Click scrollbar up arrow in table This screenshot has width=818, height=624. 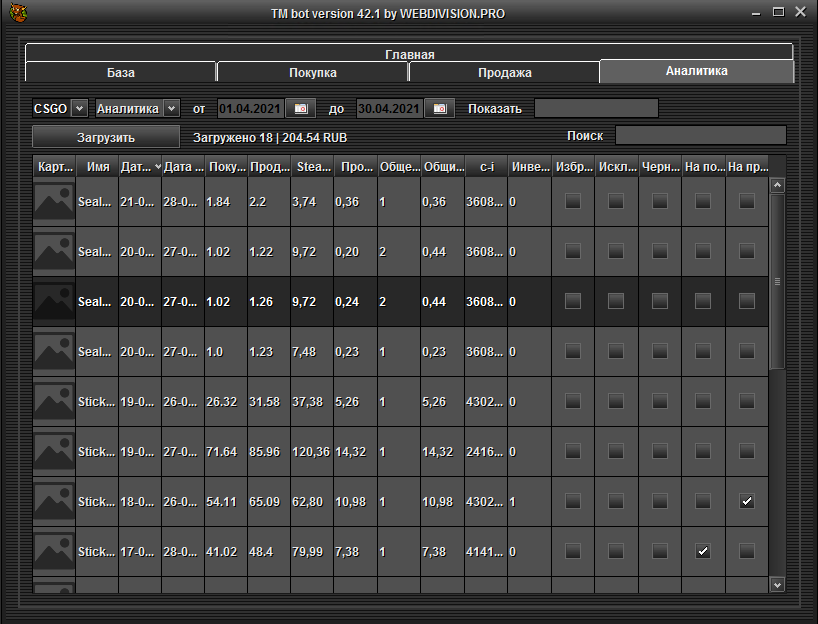777,186
